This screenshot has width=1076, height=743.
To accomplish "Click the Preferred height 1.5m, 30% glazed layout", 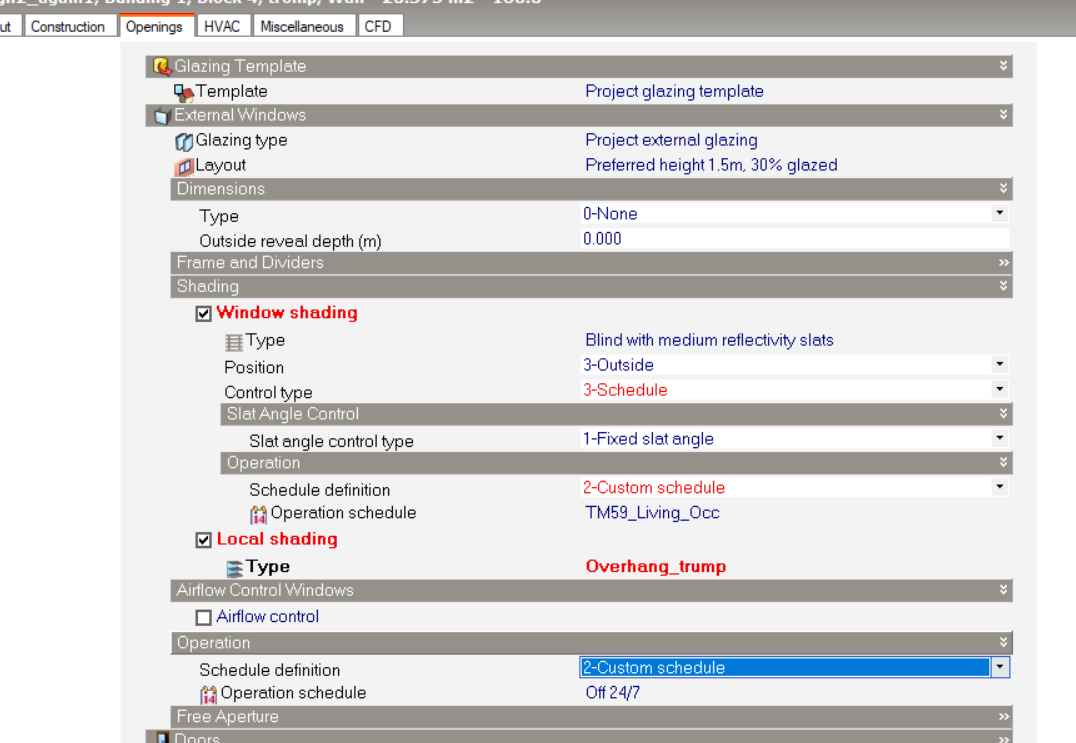I will tap(711, 165).
